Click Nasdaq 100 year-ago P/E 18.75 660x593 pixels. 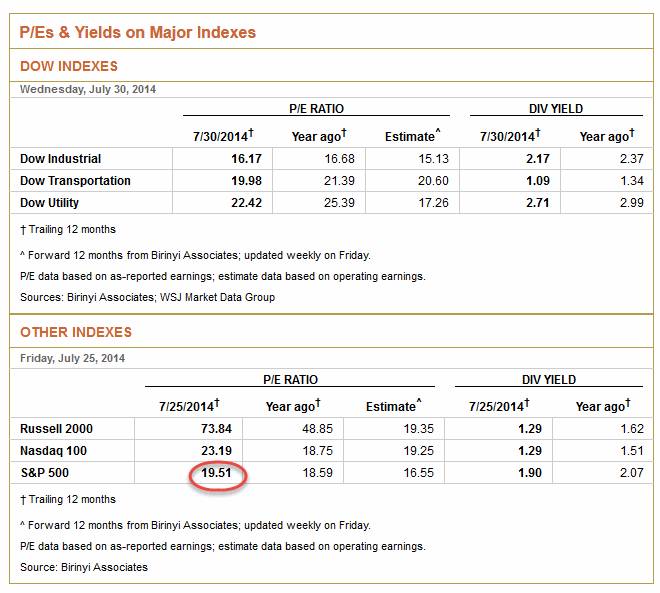317,451
